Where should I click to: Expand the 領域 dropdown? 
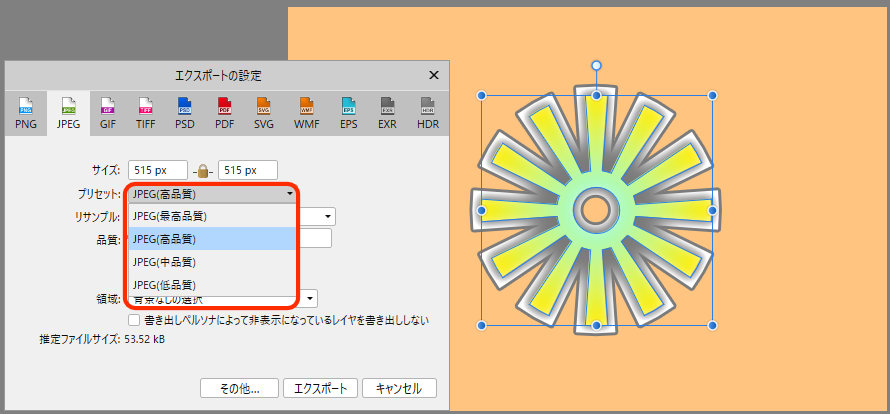pos(310,298)
